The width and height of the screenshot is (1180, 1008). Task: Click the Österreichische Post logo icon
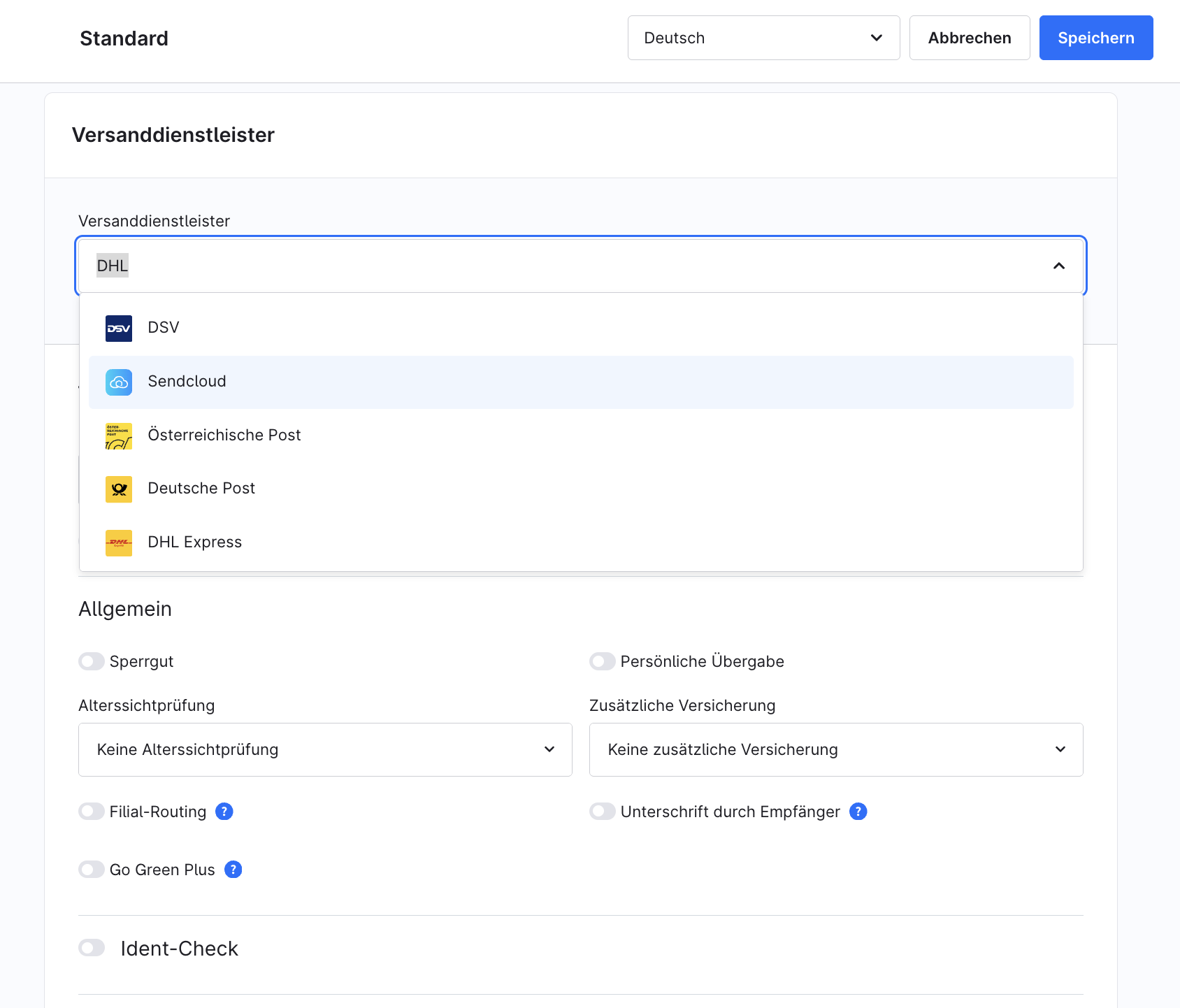point(119,435)
